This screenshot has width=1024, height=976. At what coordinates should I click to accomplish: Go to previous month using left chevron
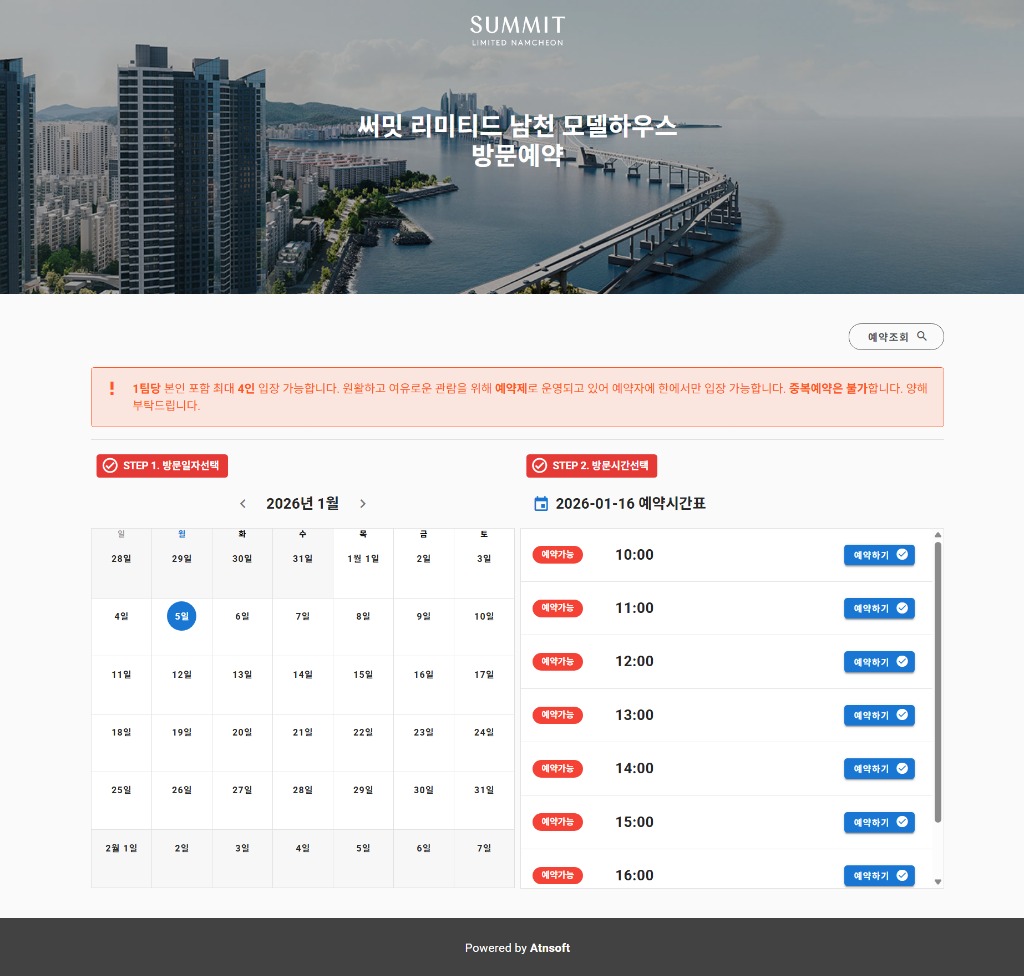[x=242, y=504]
